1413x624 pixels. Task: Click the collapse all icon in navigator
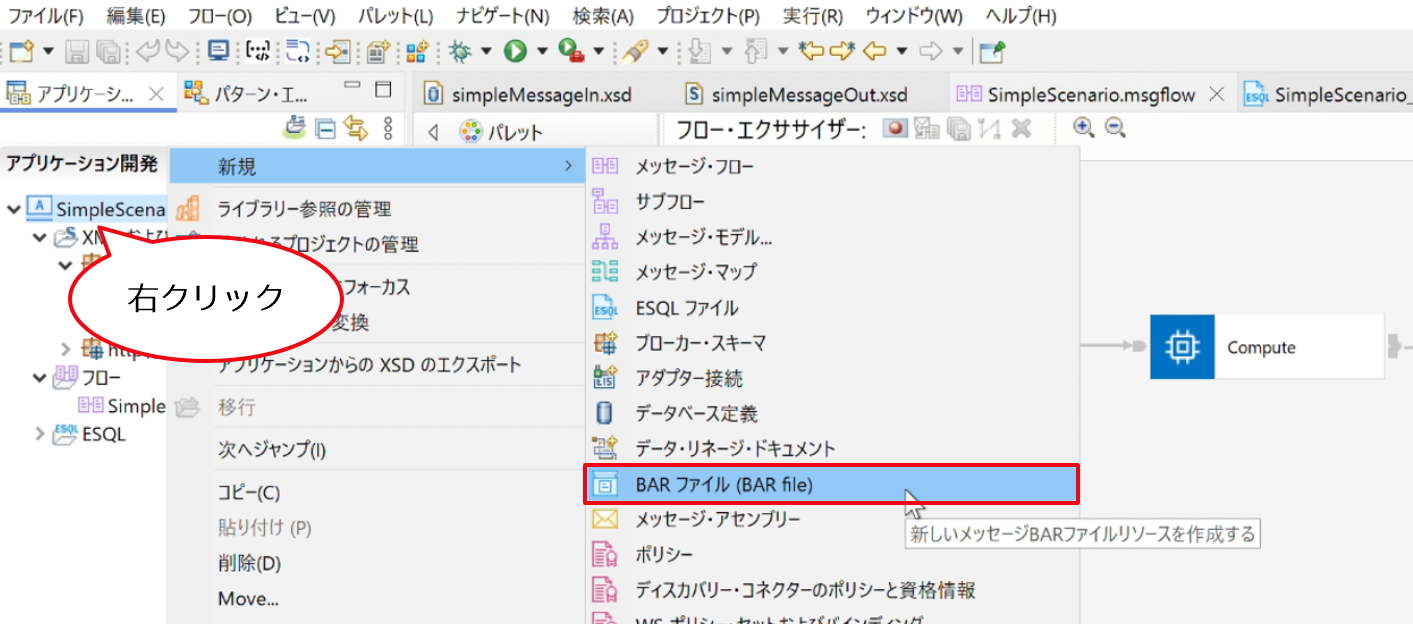point(326,128)
